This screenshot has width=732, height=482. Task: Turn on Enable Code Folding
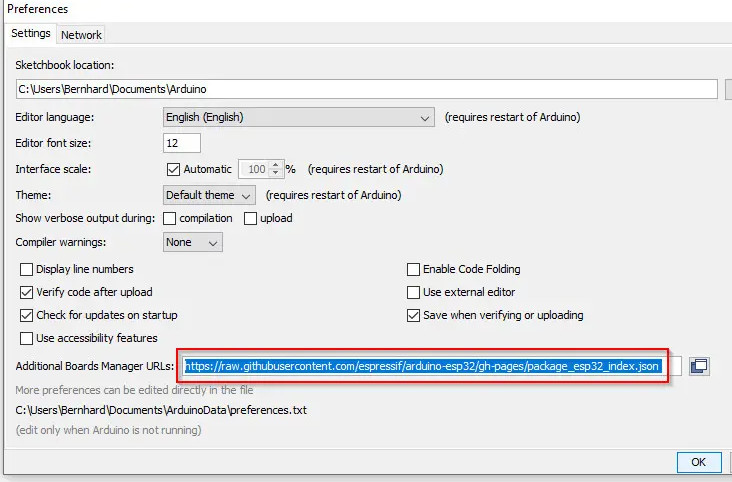pyautogui.click(x=414, y=269)
